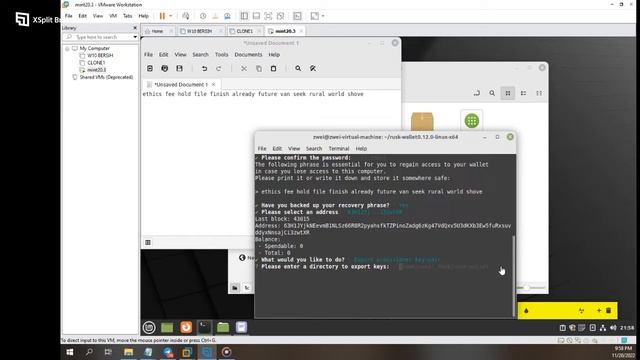Revert to snapshot icon in VMware toolbar

pyautogui.click(x=215, y=16)
